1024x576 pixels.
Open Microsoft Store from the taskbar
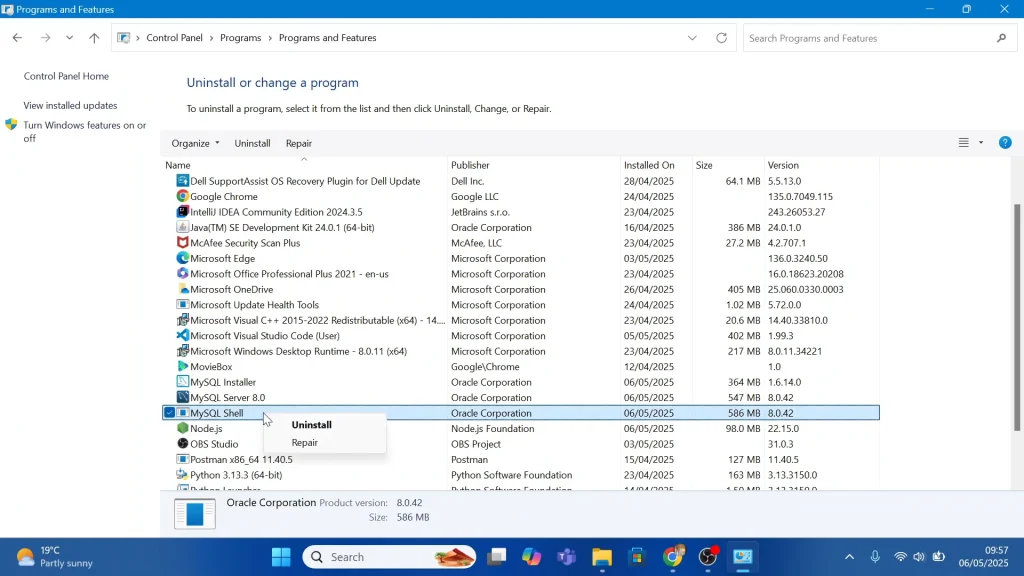coord(637,557)
